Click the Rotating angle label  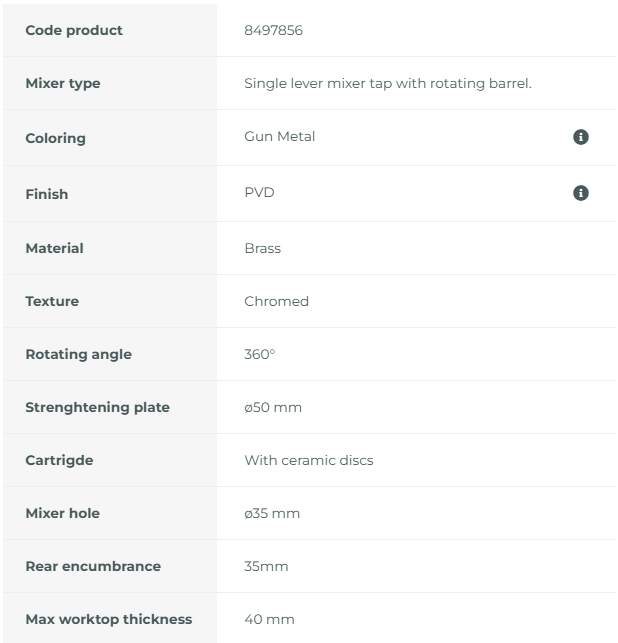tap(78, 354)
